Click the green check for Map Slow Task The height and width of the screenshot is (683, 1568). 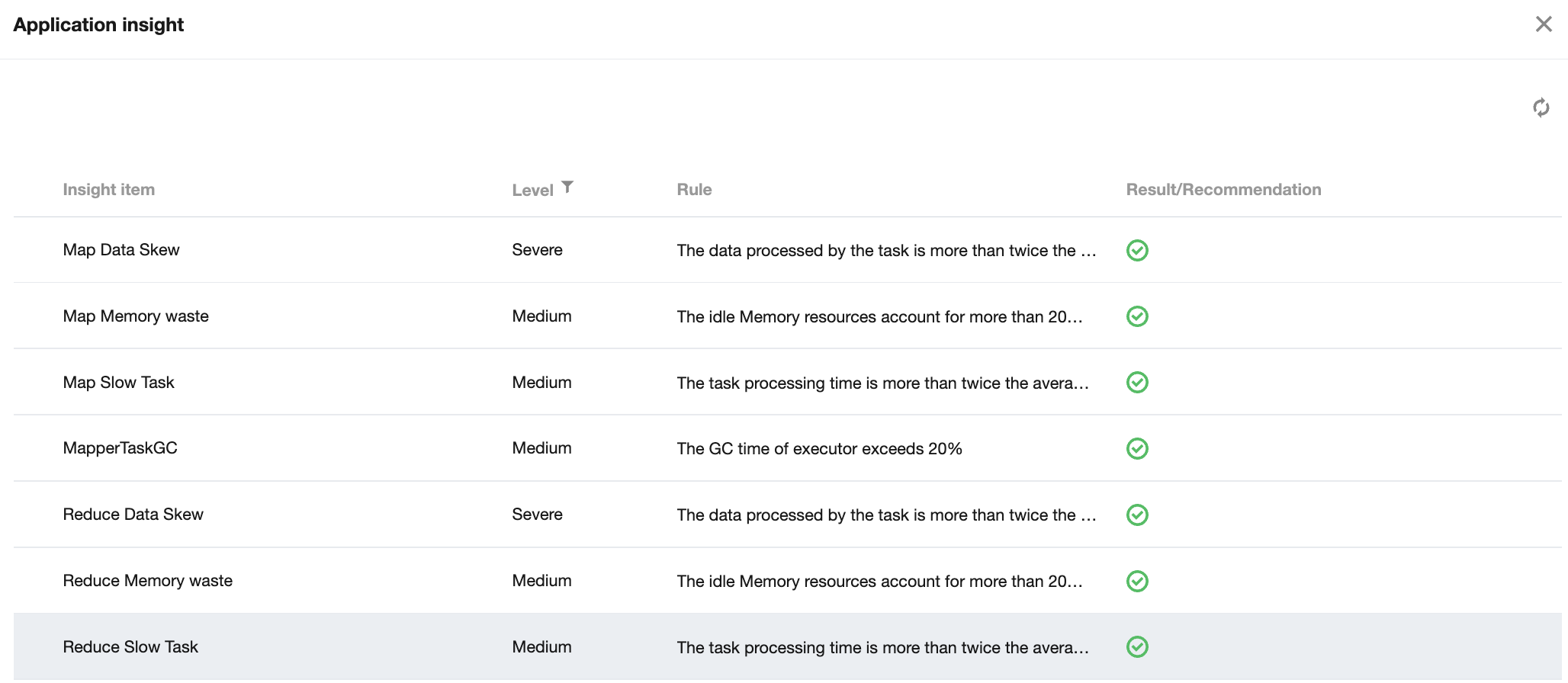1137,382
